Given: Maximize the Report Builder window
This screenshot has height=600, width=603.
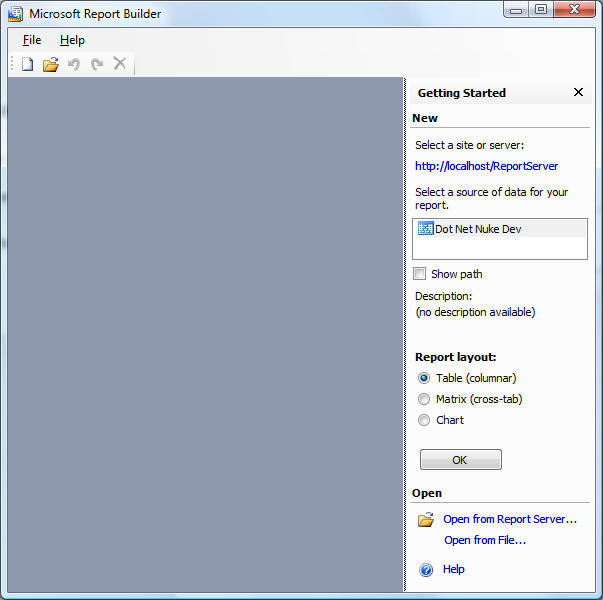Looking at the screenshot, I should 541,10.
